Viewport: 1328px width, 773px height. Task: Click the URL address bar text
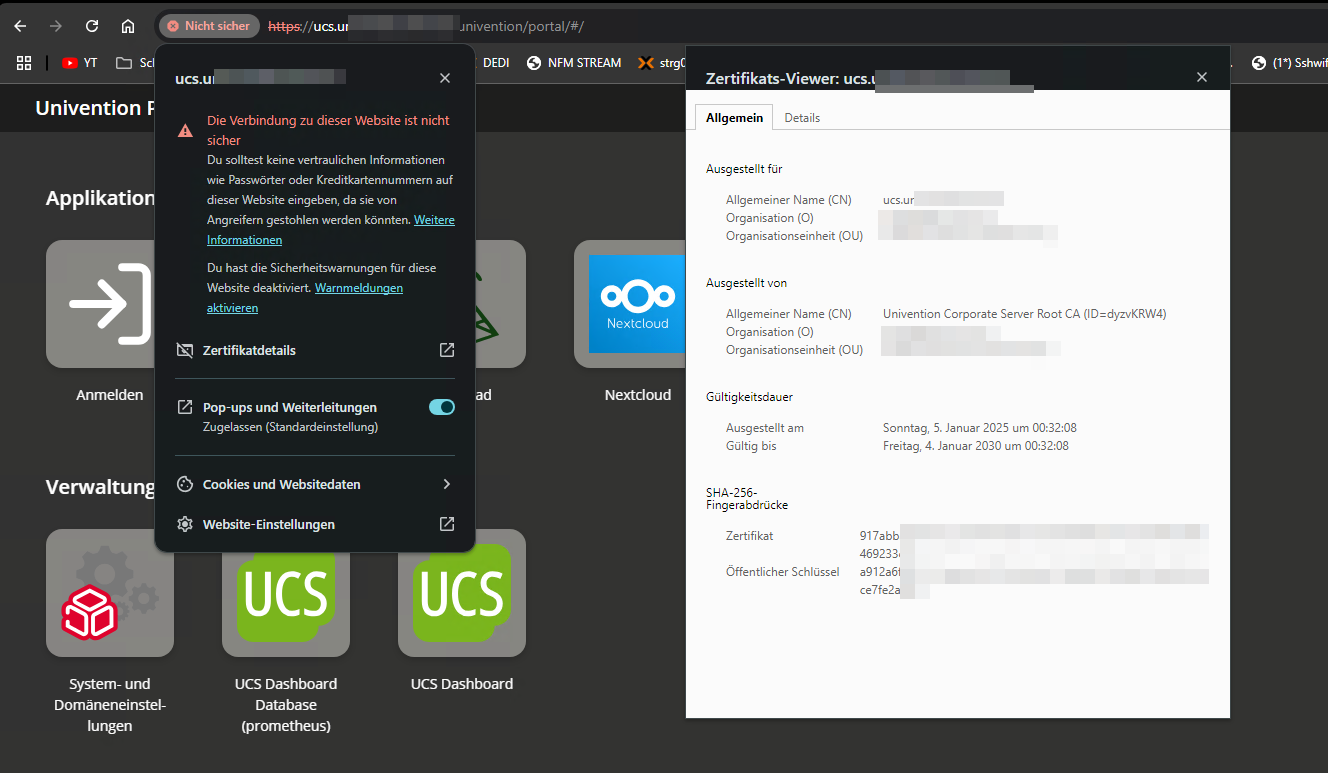pyautogui.click(x=426, y=26)
